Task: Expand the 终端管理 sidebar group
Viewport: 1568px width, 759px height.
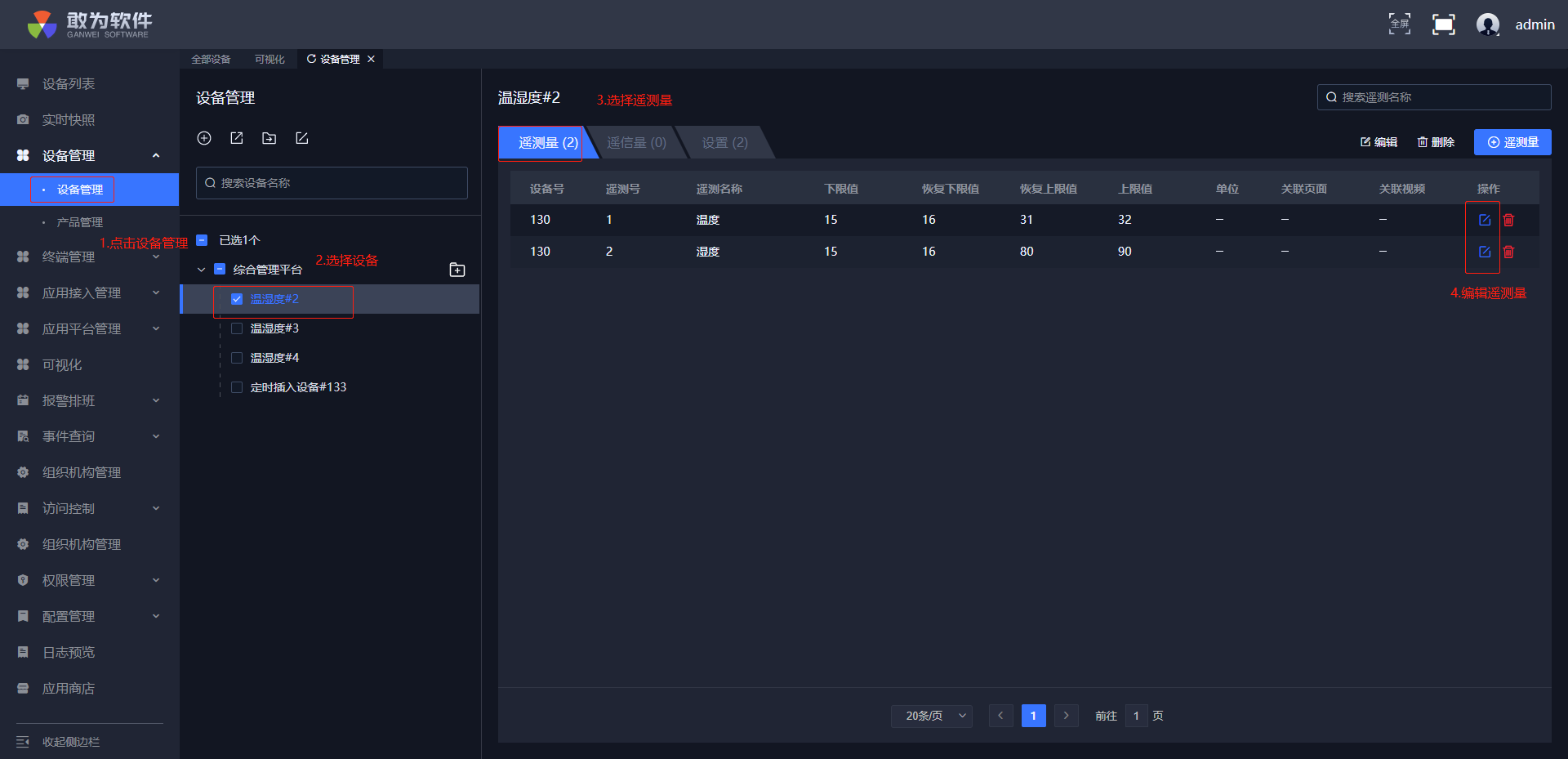Action: click(156, 257)
